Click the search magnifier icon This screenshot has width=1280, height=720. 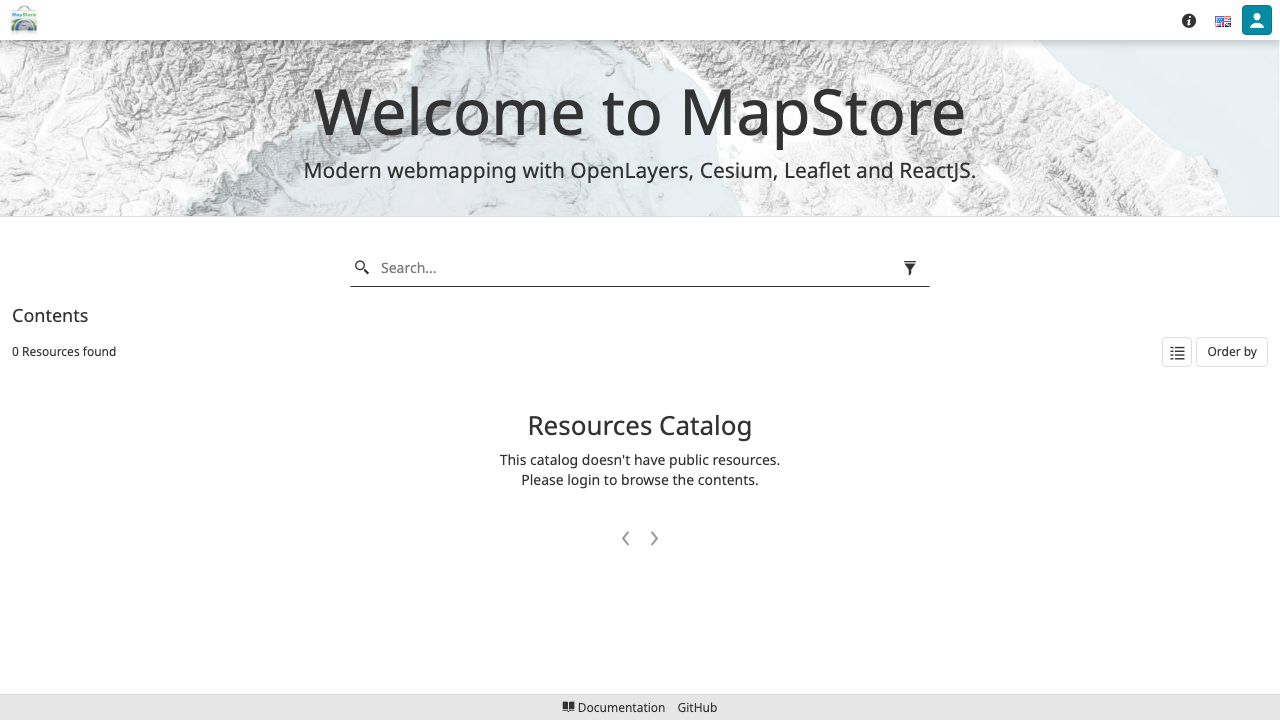point(362,267)
